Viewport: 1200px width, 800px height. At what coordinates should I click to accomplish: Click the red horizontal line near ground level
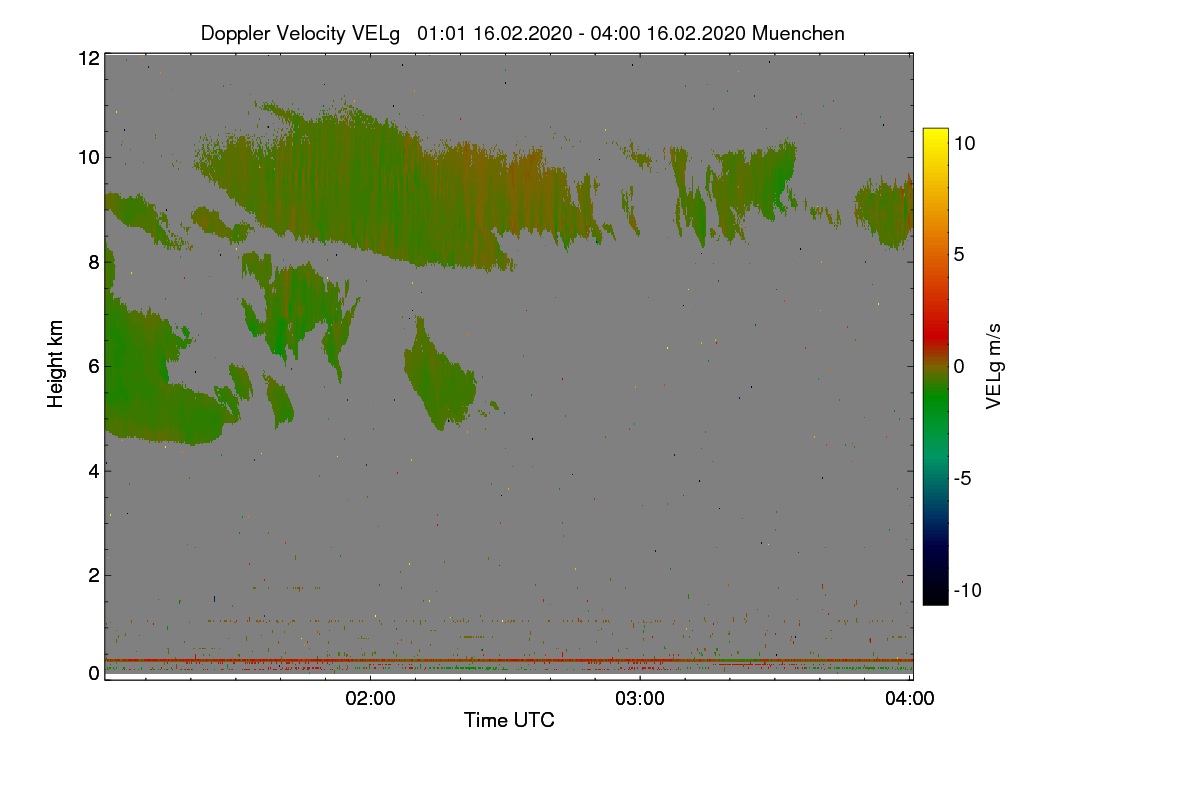509,660
